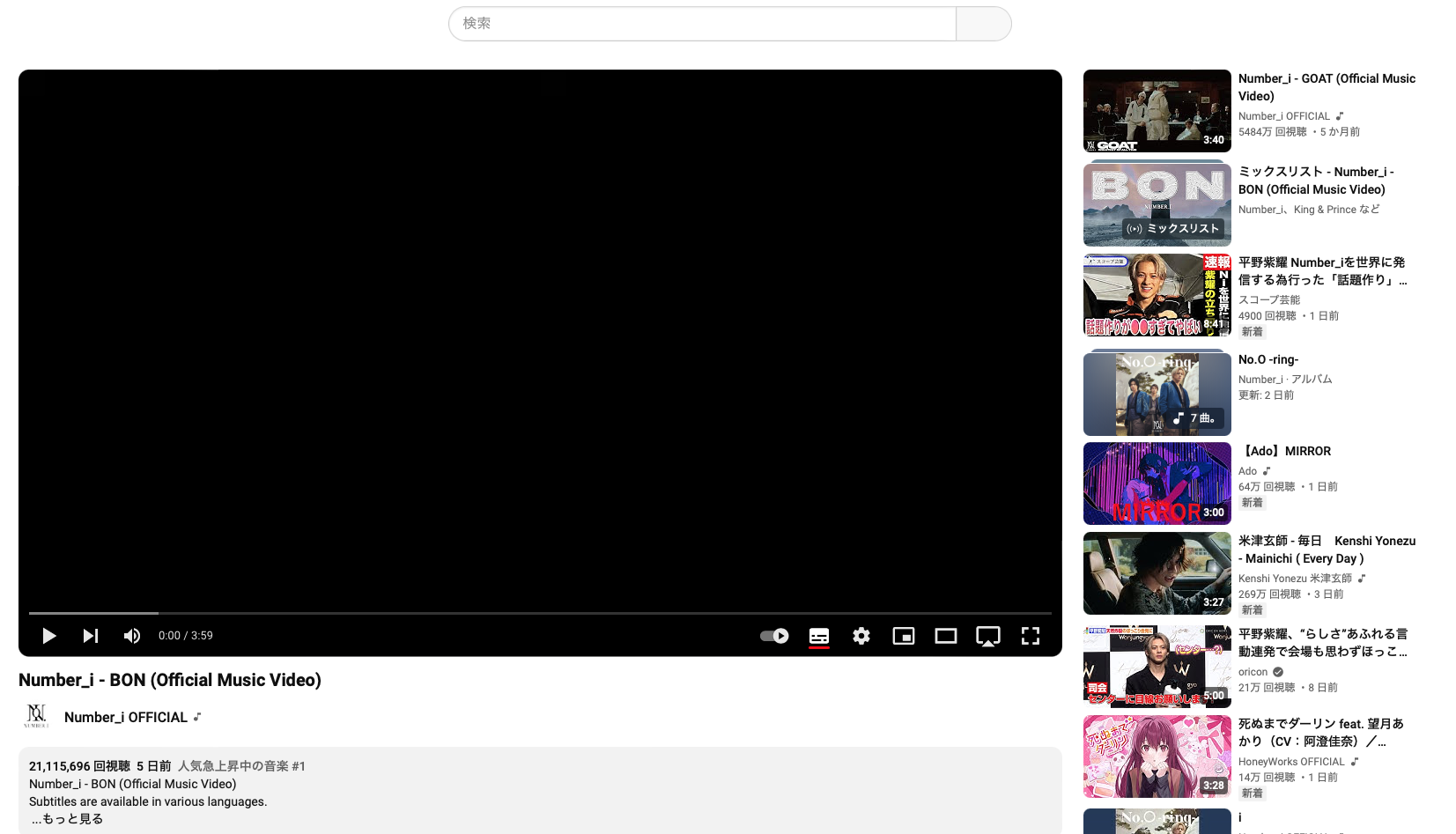Open the BON mix list thumbnail

pos(1157,204)
